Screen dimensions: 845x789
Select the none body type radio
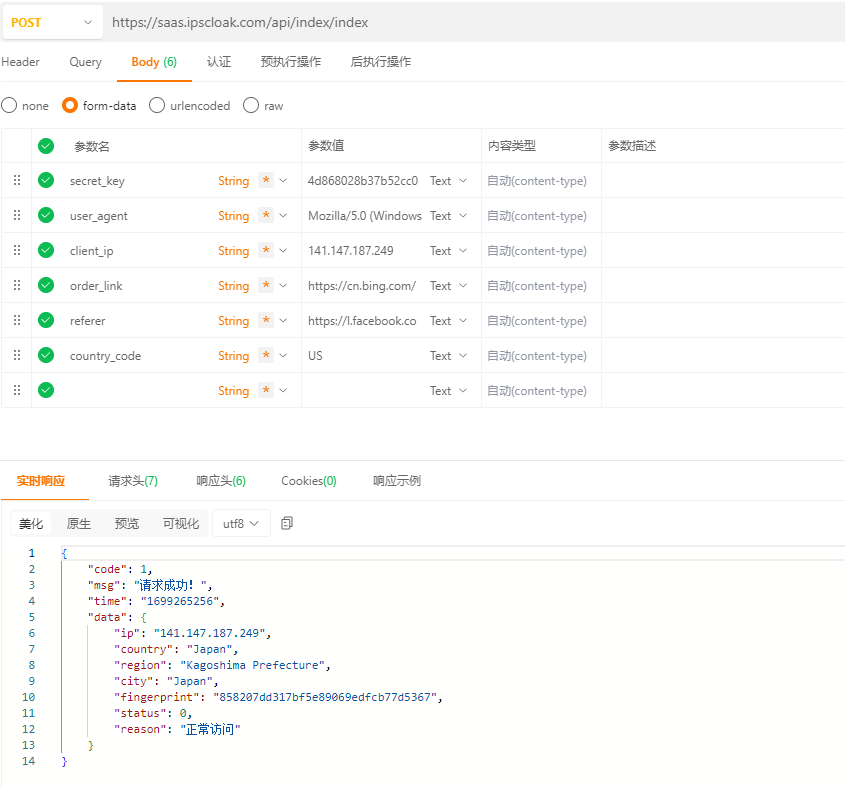[x=9, y=105]
